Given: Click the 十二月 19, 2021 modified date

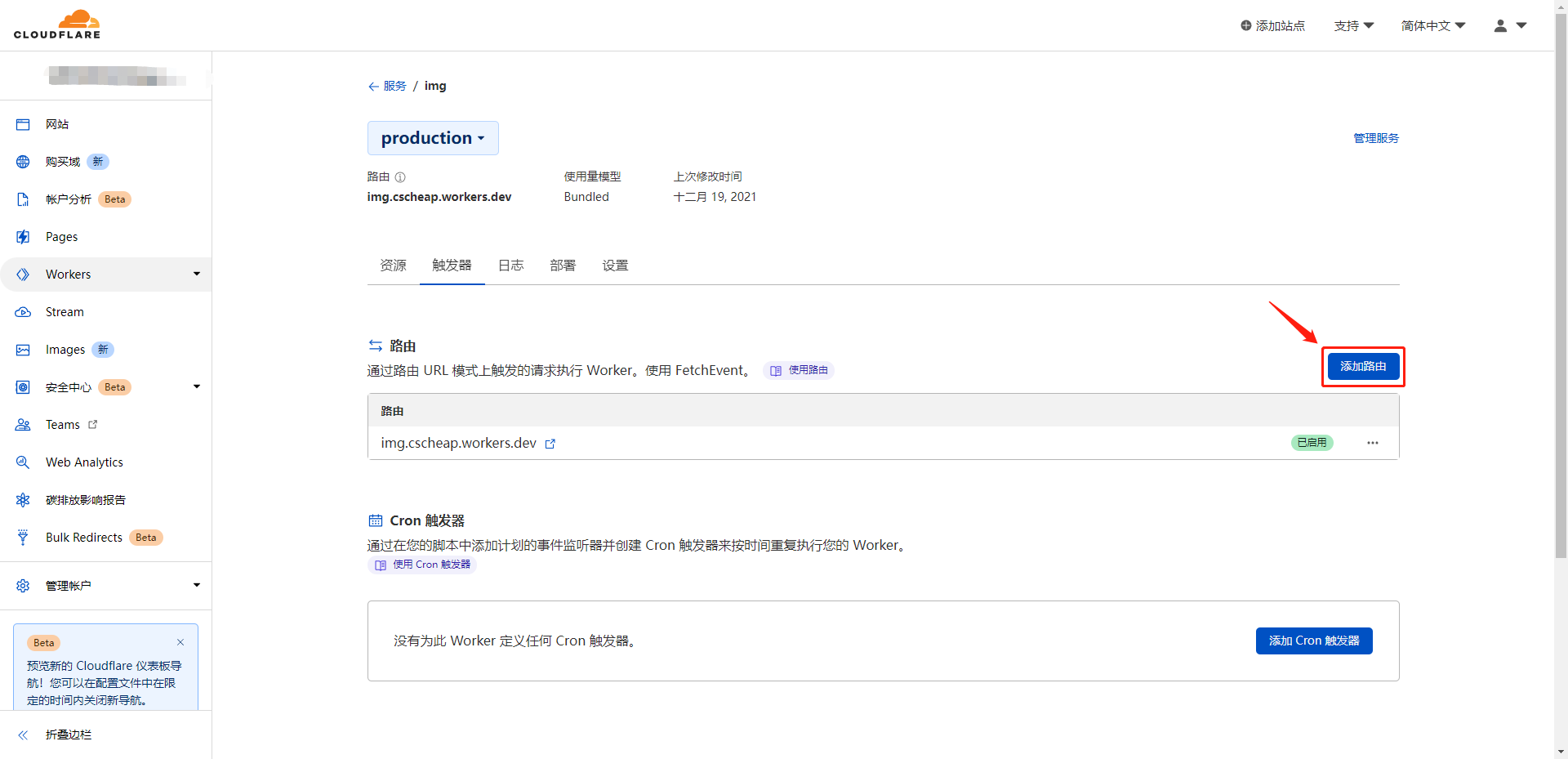Looking at the screenshot, I should [x=715, y=197].
